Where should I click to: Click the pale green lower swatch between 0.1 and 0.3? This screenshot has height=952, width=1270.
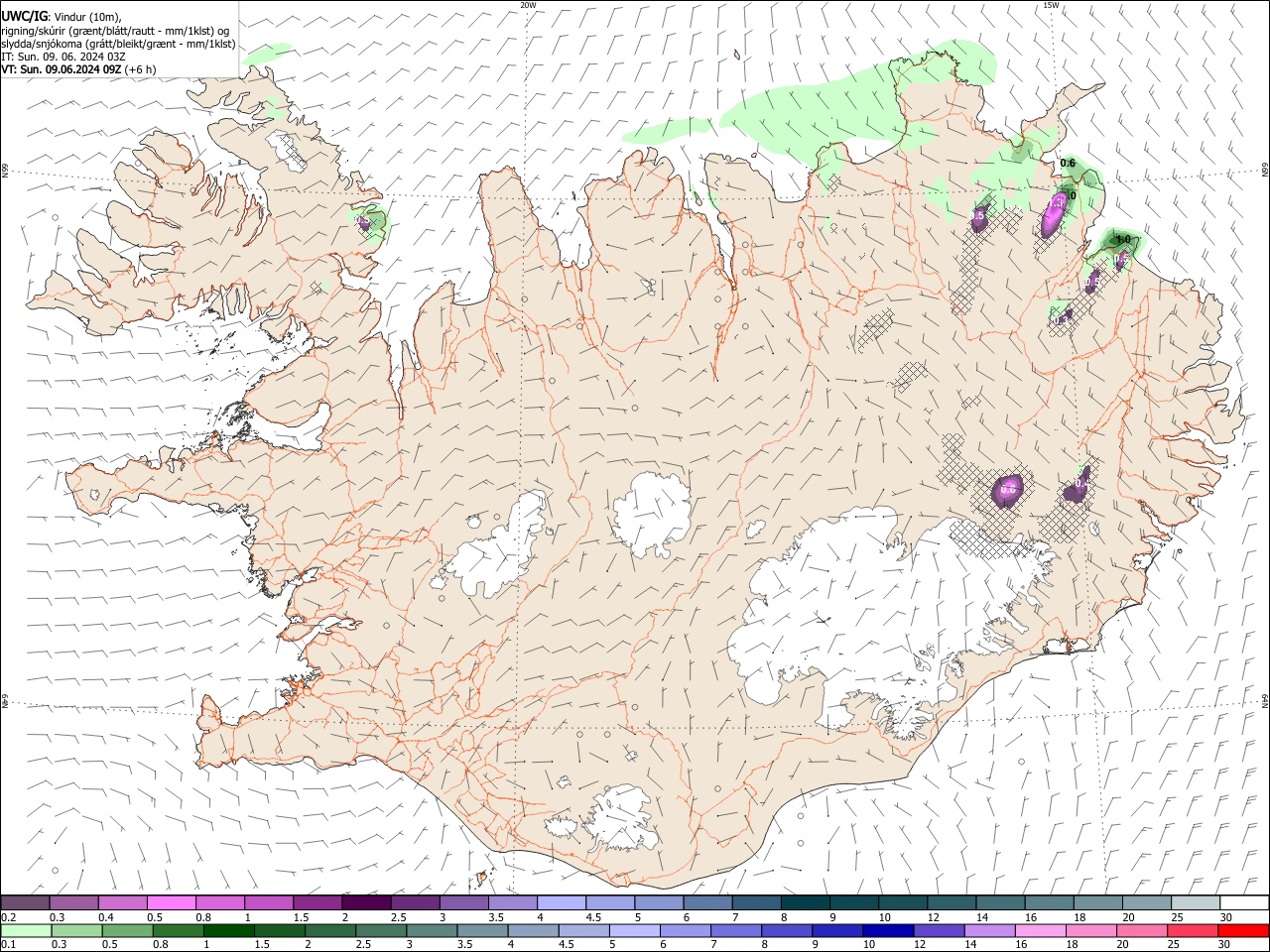click(x=27, y=930)
